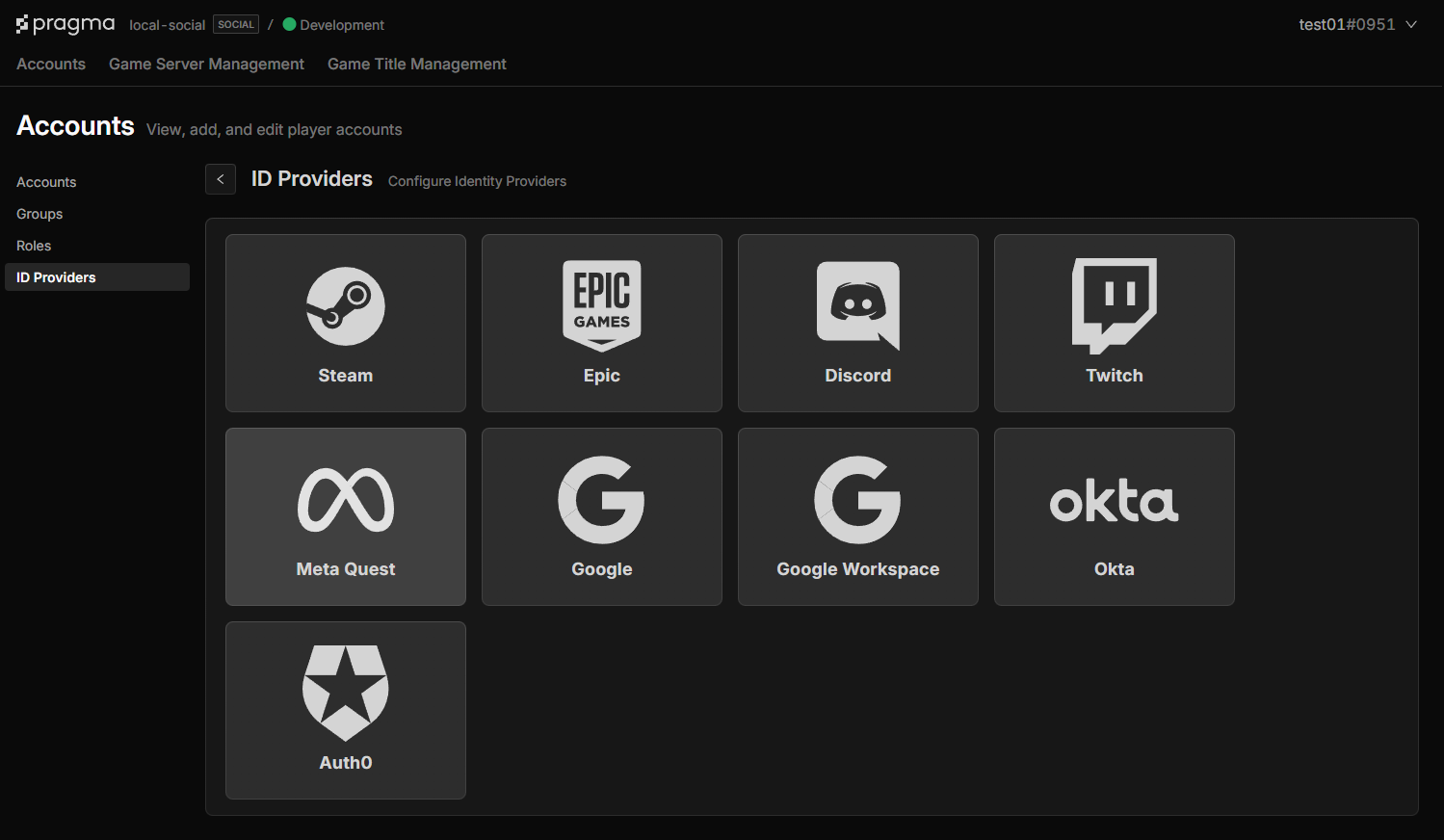Viewport: 1444px width, 840px height.
Task: Click the Twitch card label text
Action: pos(1115,376)
